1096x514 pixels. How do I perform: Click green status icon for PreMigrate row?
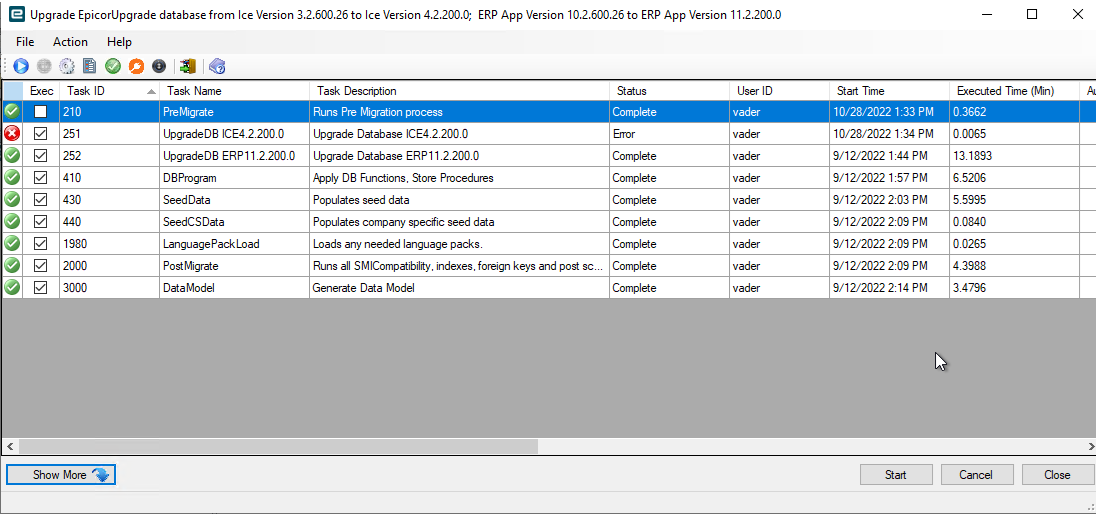click(12, 111)
